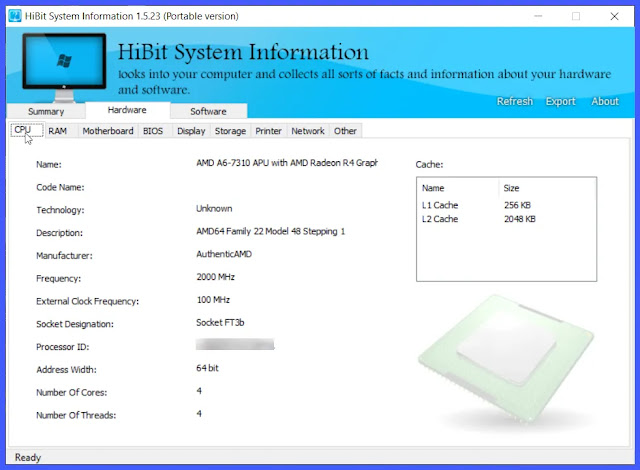
Task: Open the Motherboard sub-tab
Action: coord(108,131)
